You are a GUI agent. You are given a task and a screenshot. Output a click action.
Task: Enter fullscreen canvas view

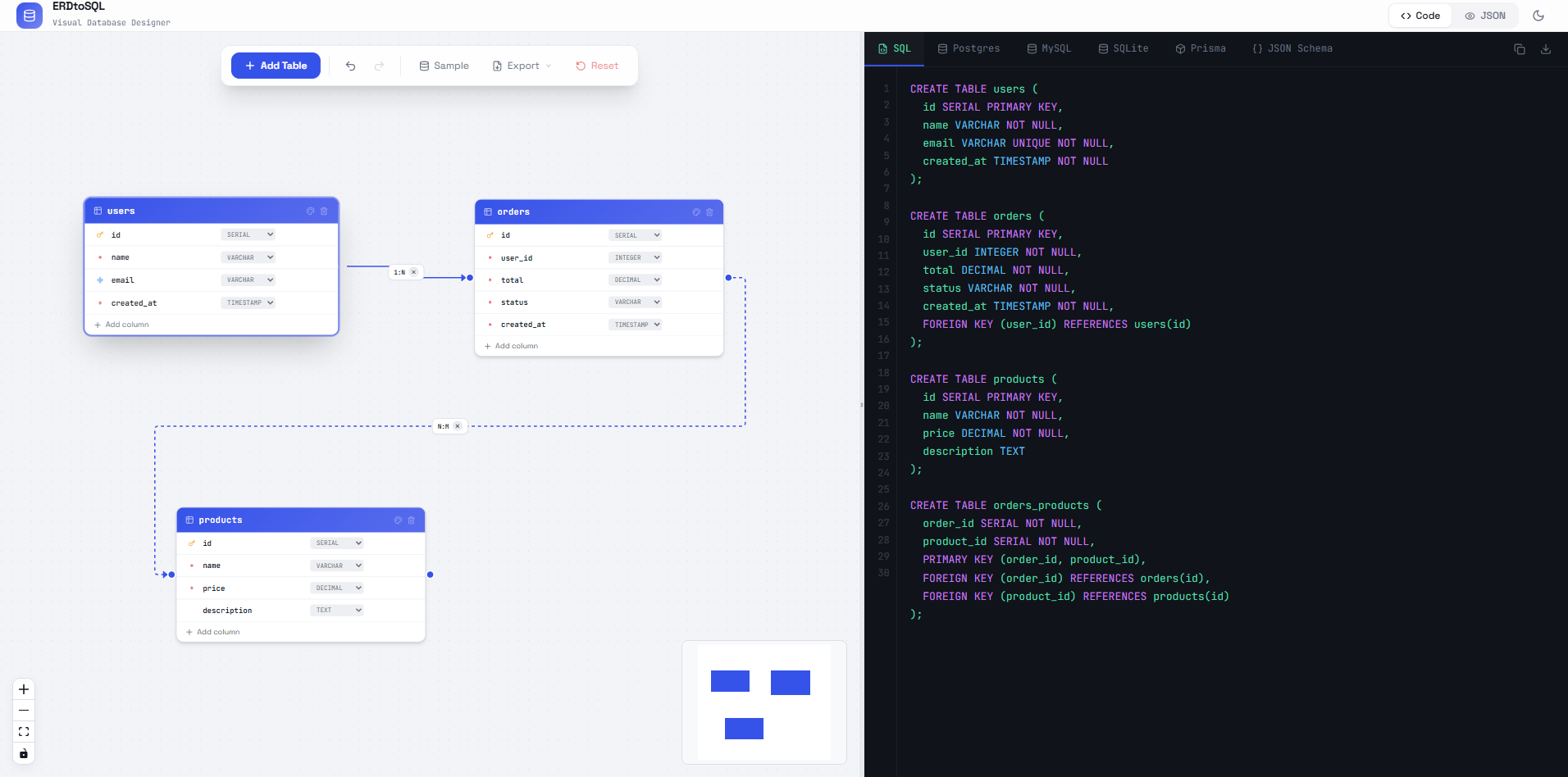pos(23,731)
